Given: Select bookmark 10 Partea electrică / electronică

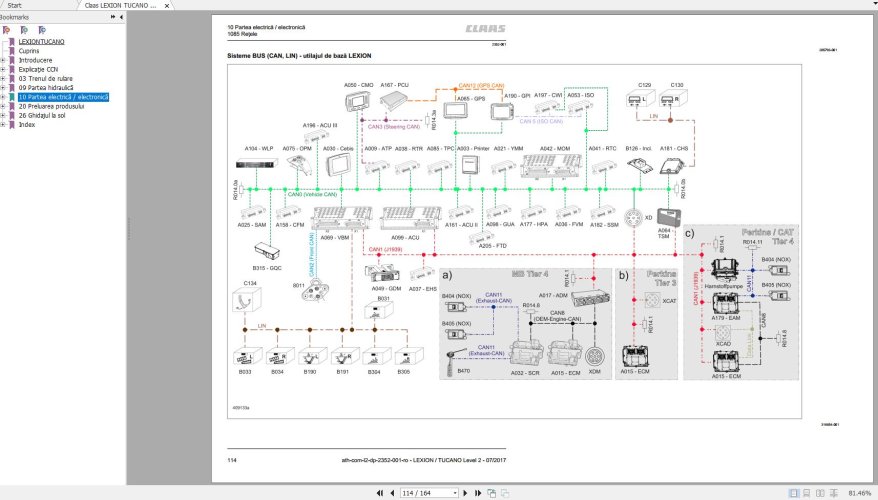Looking at the screenshot, I should 63,97.
